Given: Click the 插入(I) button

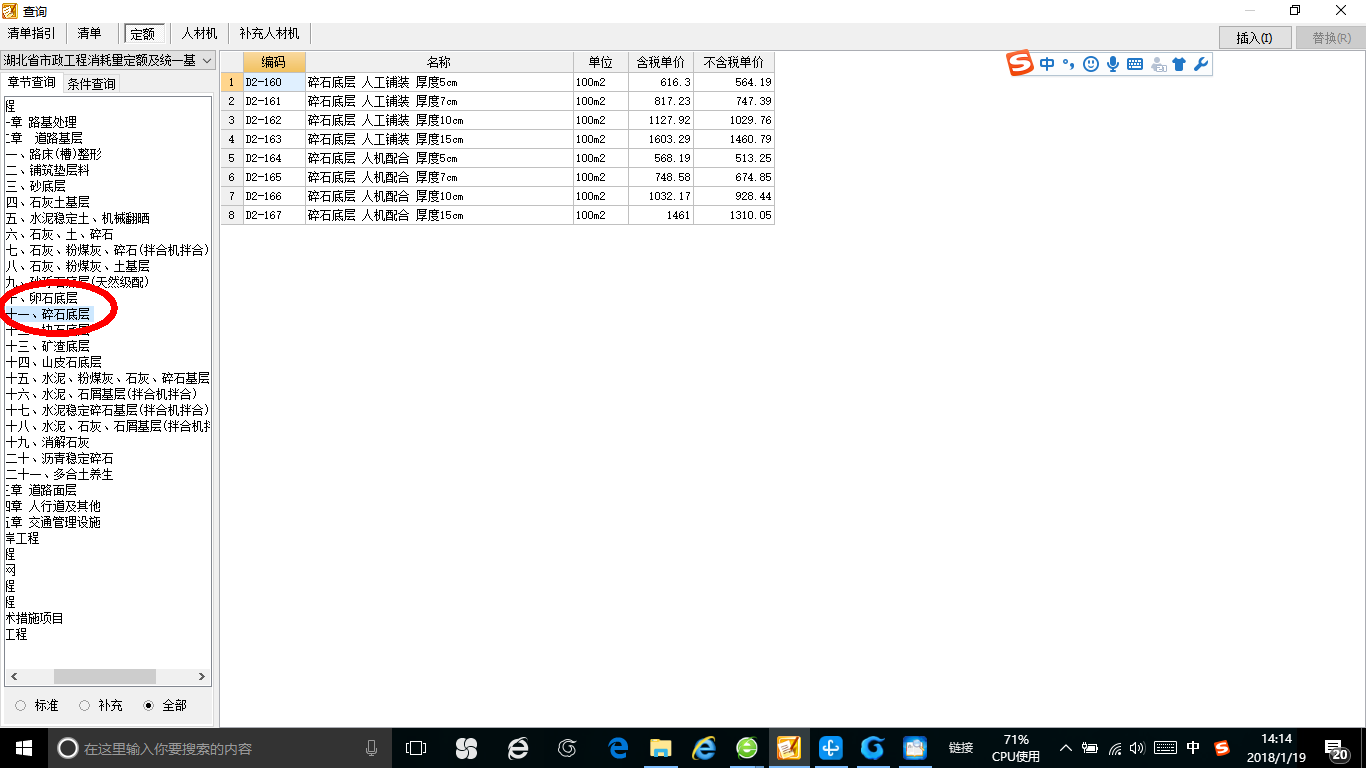Looking at the screenshot, I should coord(1254,38).
